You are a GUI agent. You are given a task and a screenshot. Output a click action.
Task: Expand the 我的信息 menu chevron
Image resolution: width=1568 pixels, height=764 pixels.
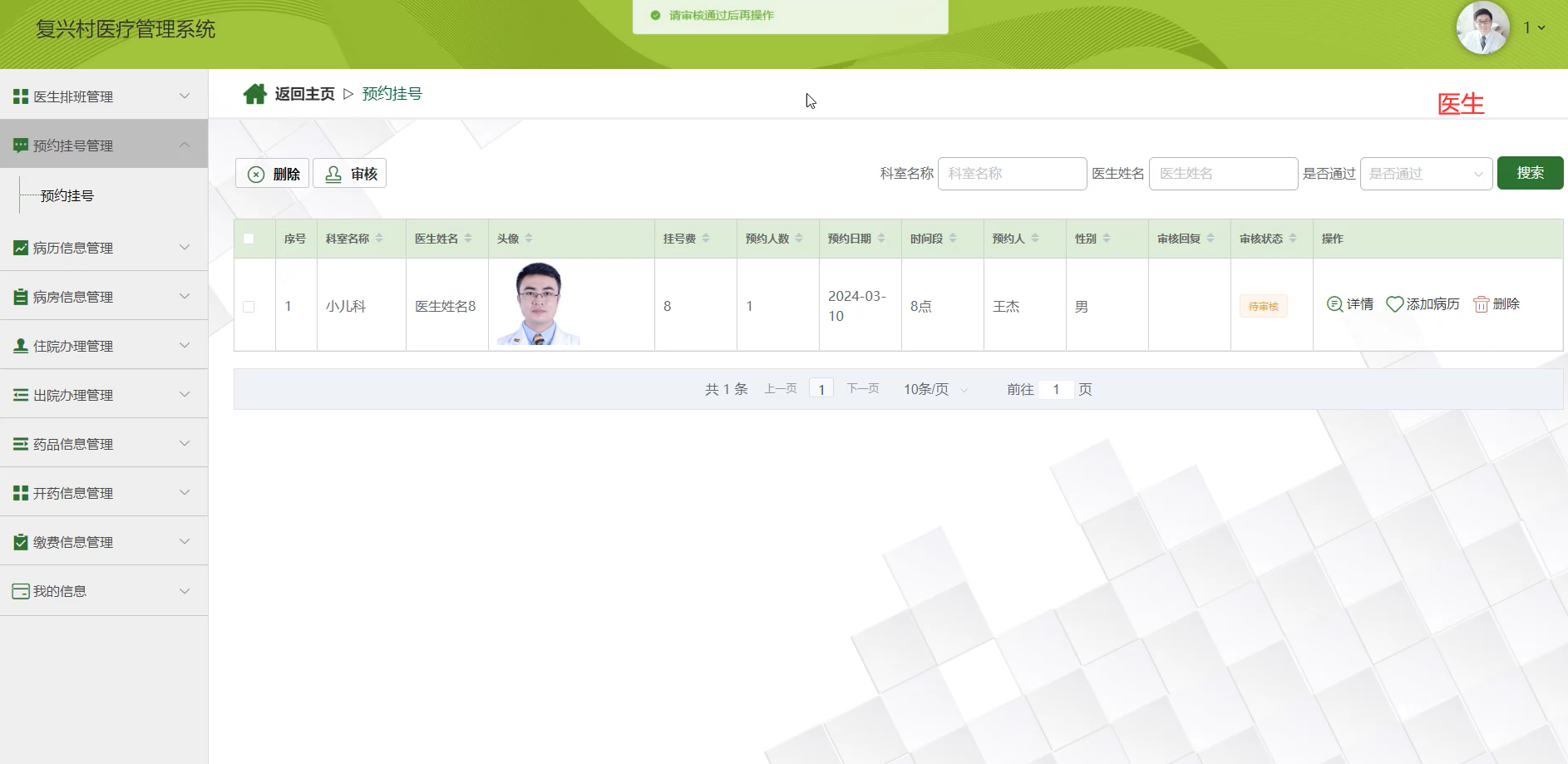point(185,591)
